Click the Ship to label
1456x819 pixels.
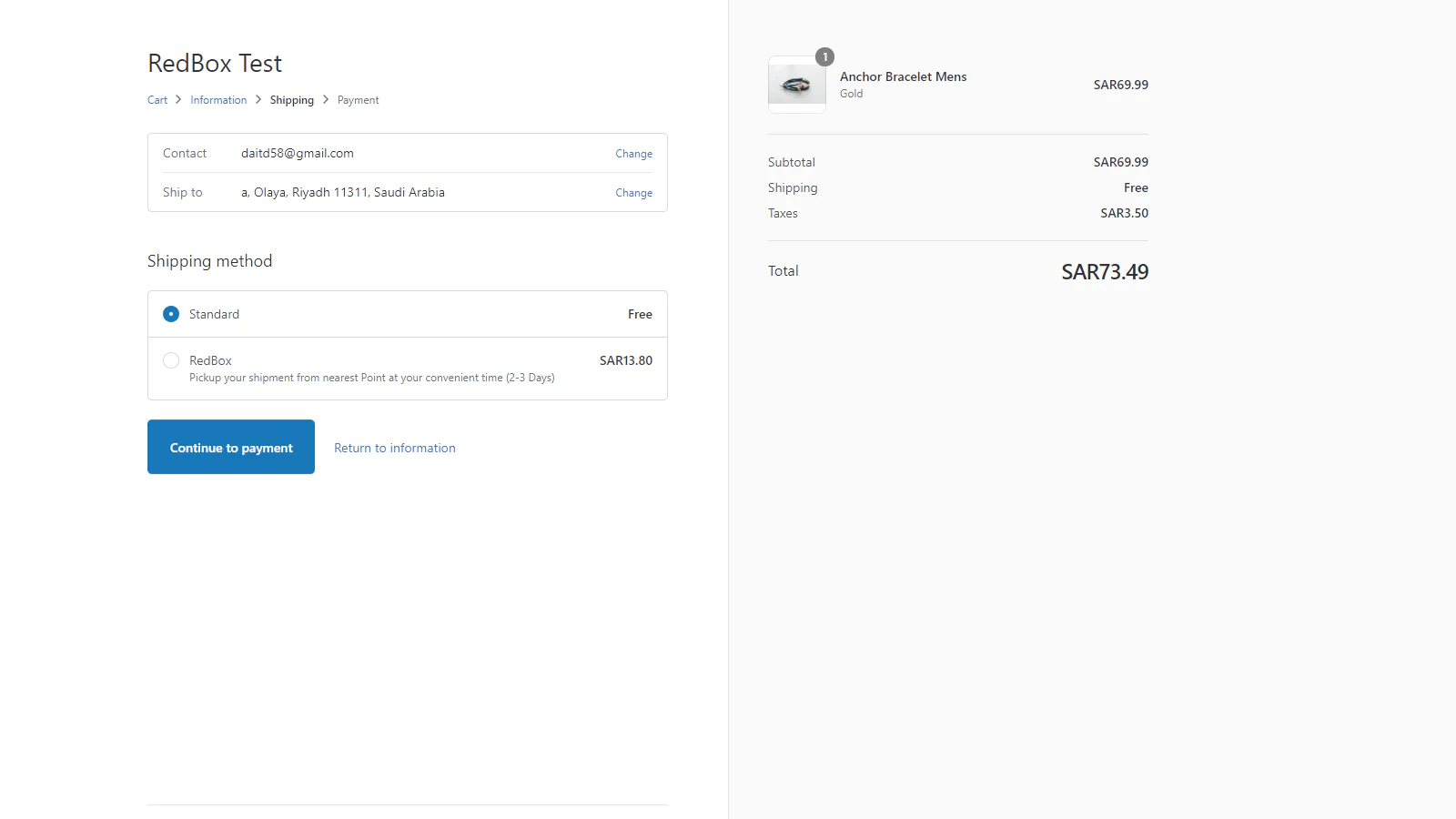(x=183, y=192)
